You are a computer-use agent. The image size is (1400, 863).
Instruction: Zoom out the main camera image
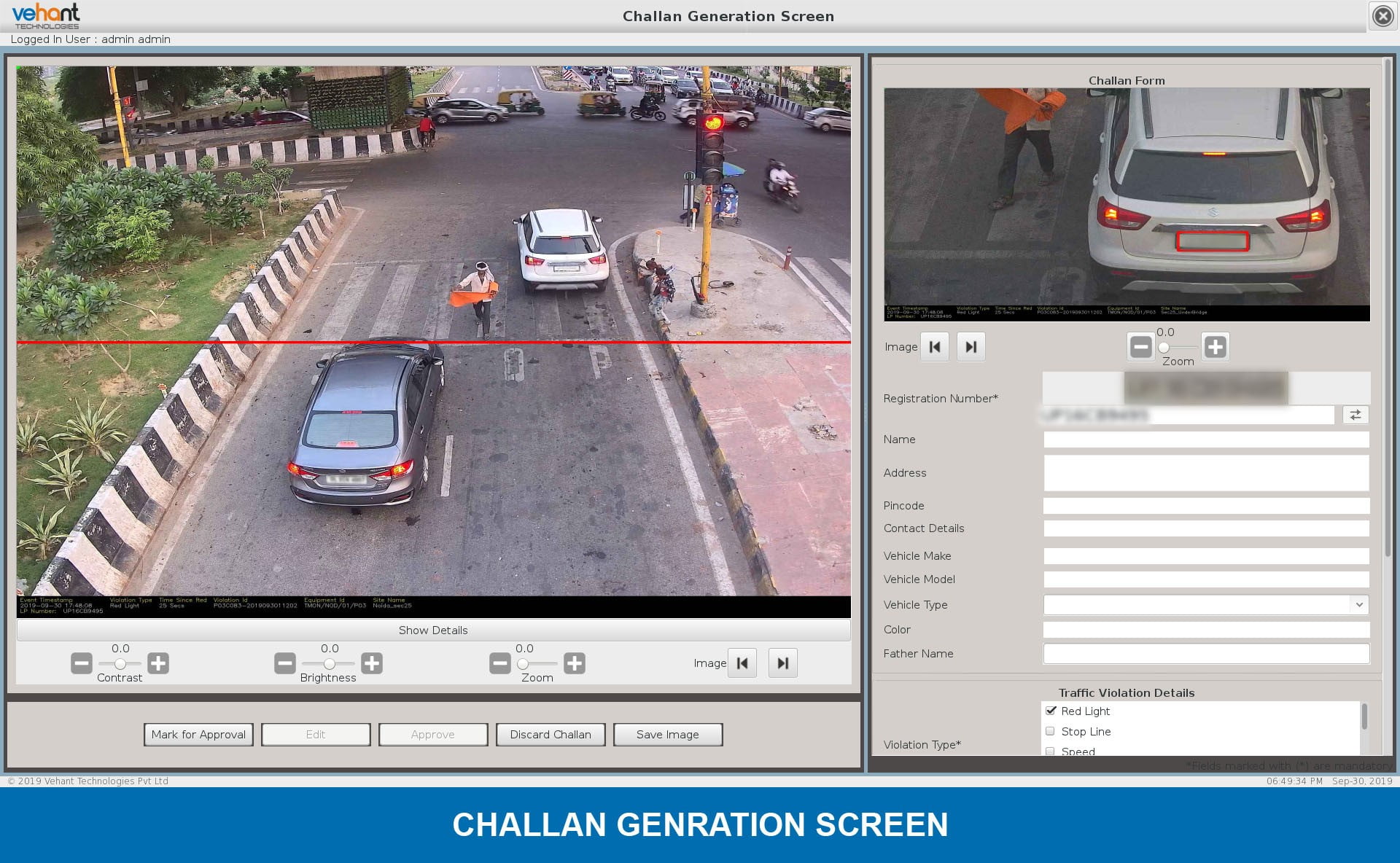[500, 663]
